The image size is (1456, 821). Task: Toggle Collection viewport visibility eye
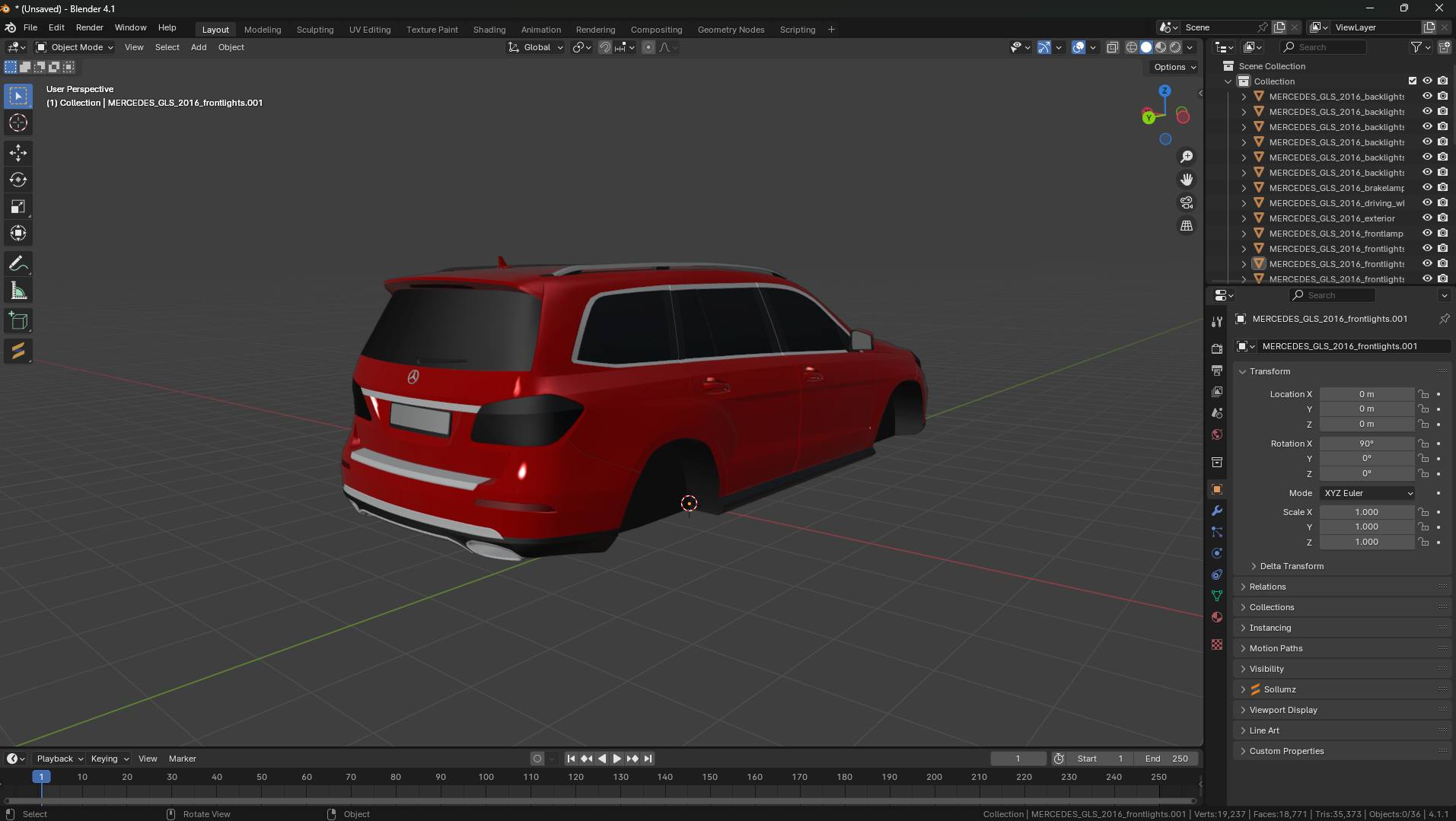point(1427,81)
